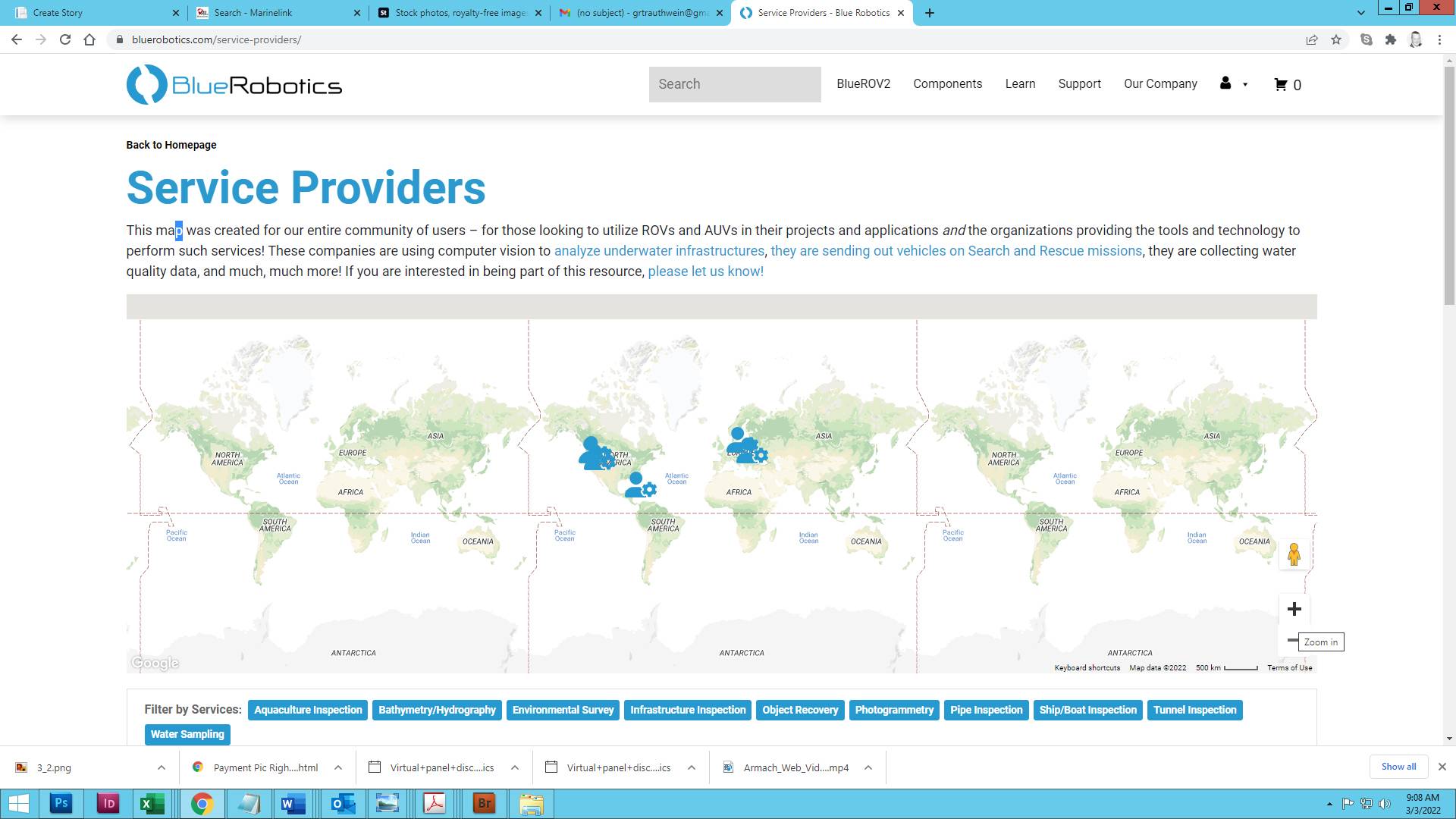Click the map zoom in plus button

[1294, 609]
